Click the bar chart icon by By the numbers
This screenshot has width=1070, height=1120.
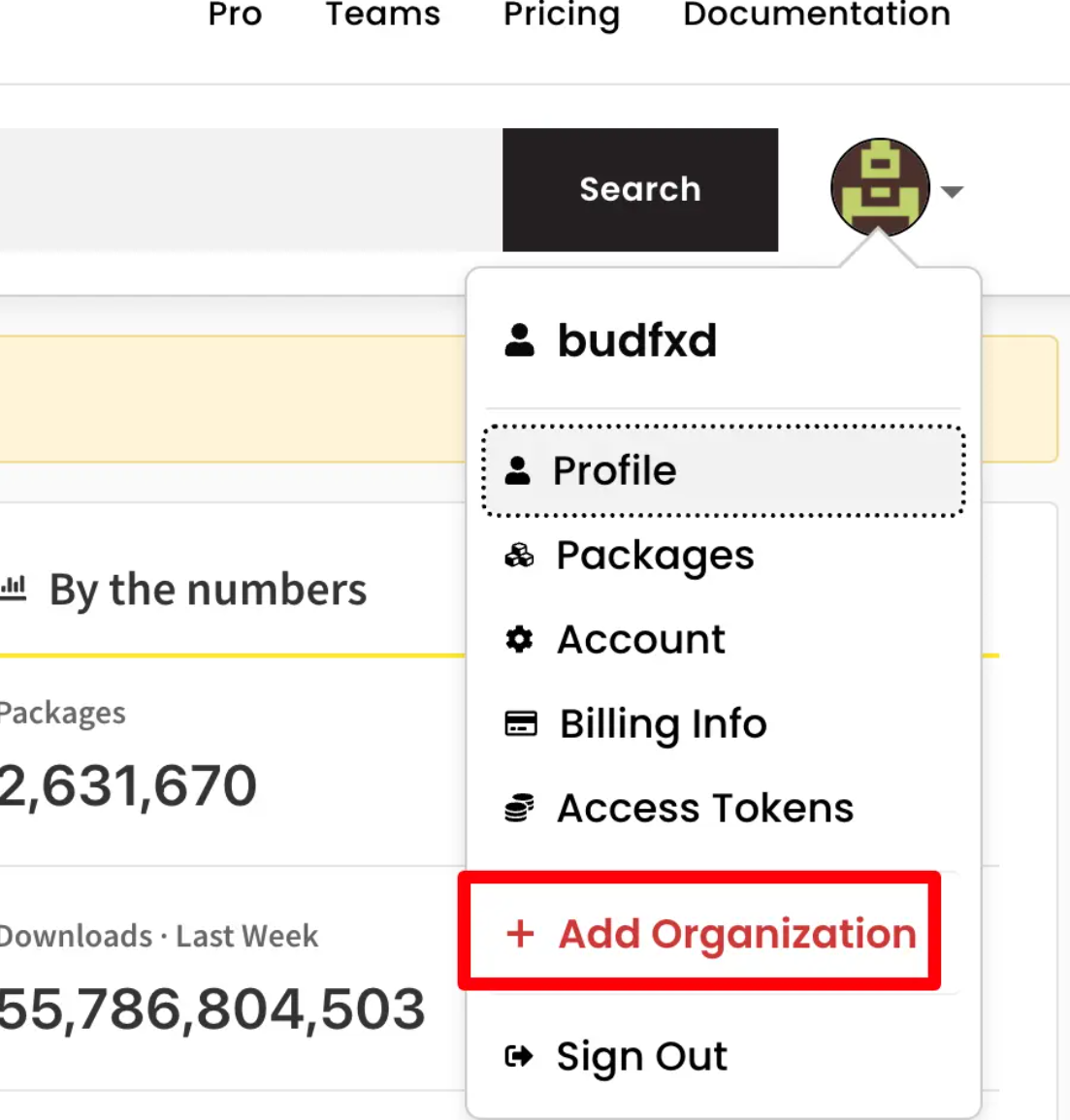[x=13, y=589]
